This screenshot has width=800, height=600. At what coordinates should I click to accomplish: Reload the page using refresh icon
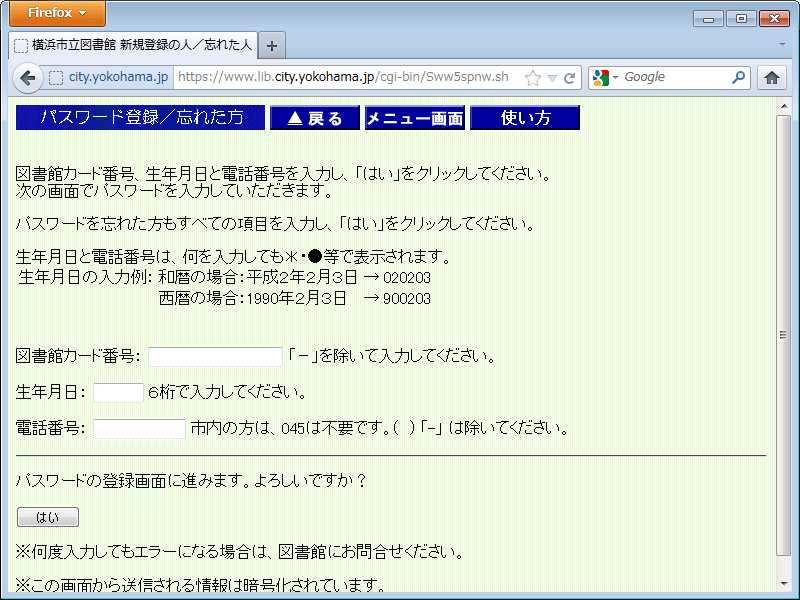[570, 77]
